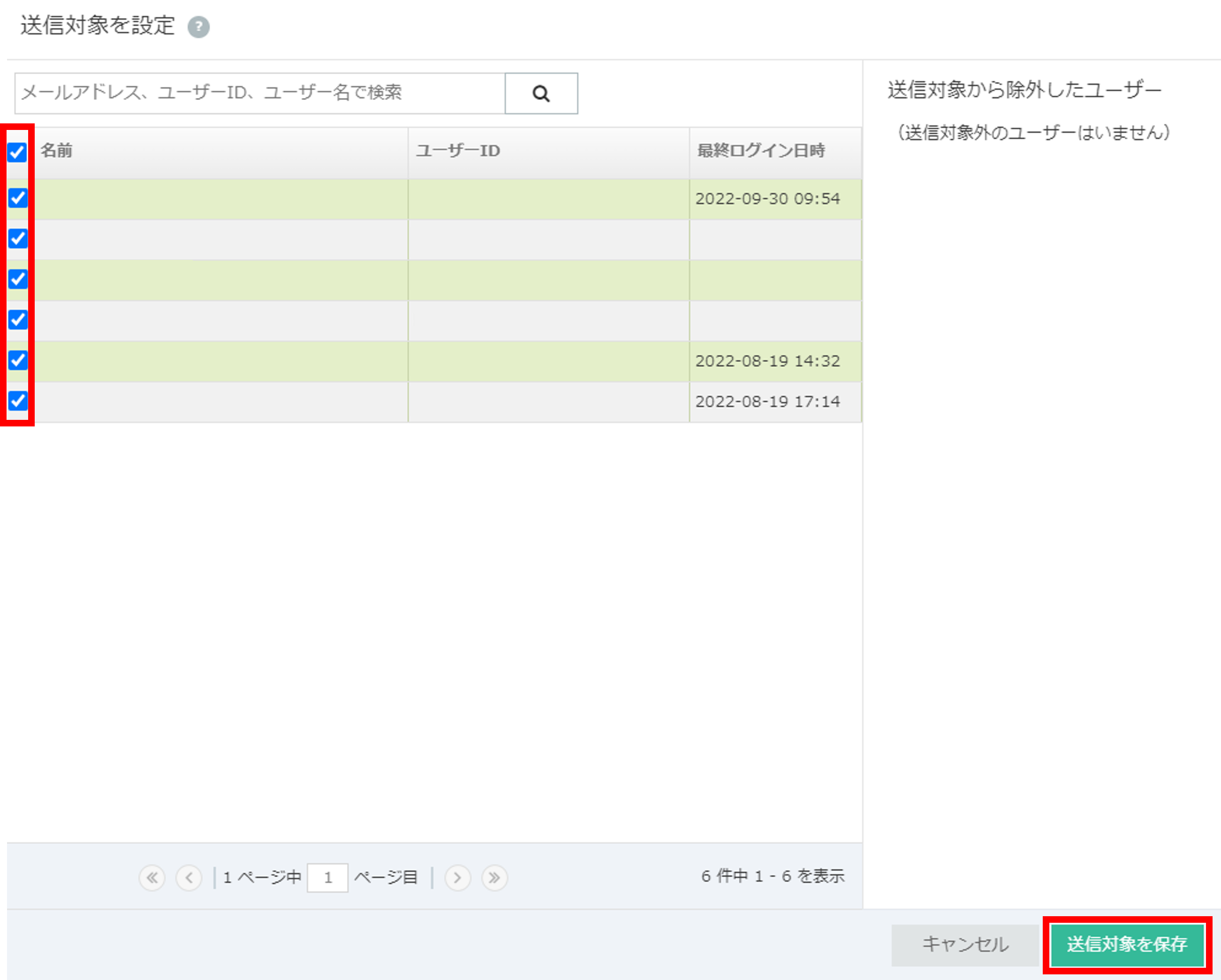Jump to the last page with the » icon

pos(494,877)
